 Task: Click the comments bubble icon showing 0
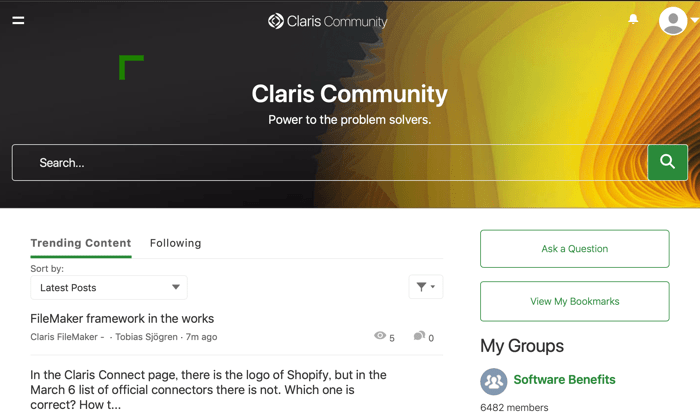[x=419, y=336]
